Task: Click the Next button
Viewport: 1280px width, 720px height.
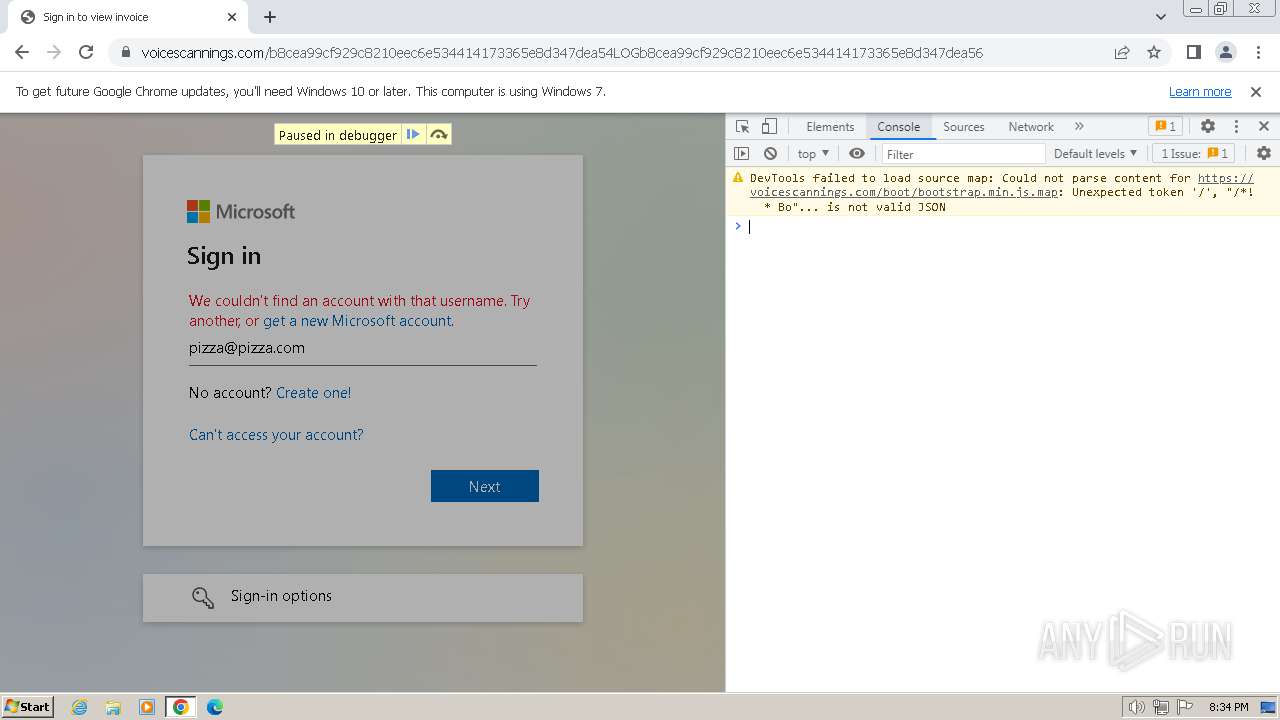Action: (485, 486)
